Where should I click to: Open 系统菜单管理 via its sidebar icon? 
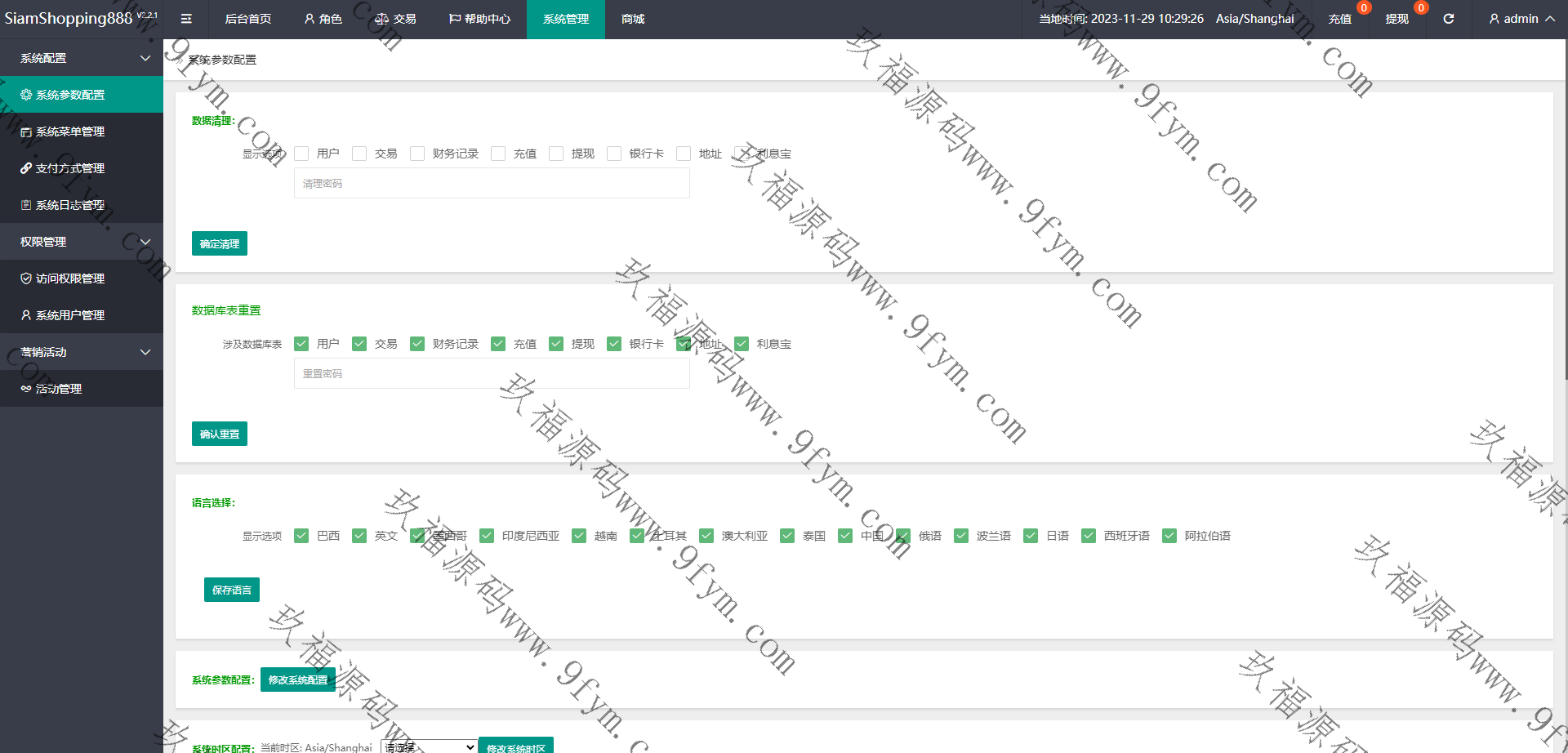pos(26,131)
